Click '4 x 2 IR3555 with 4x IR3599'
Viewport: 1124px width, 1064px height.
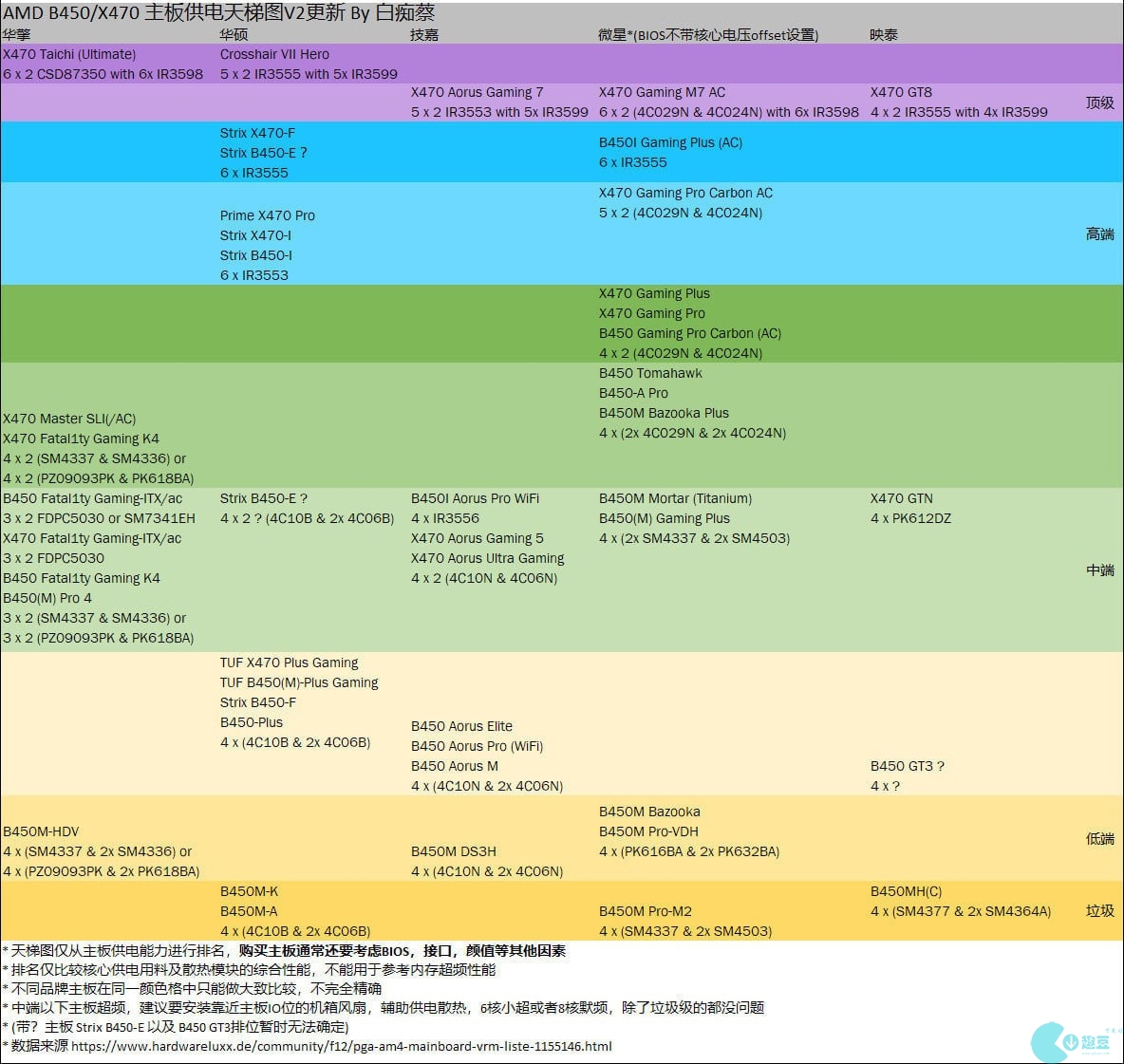click(959, 112)
